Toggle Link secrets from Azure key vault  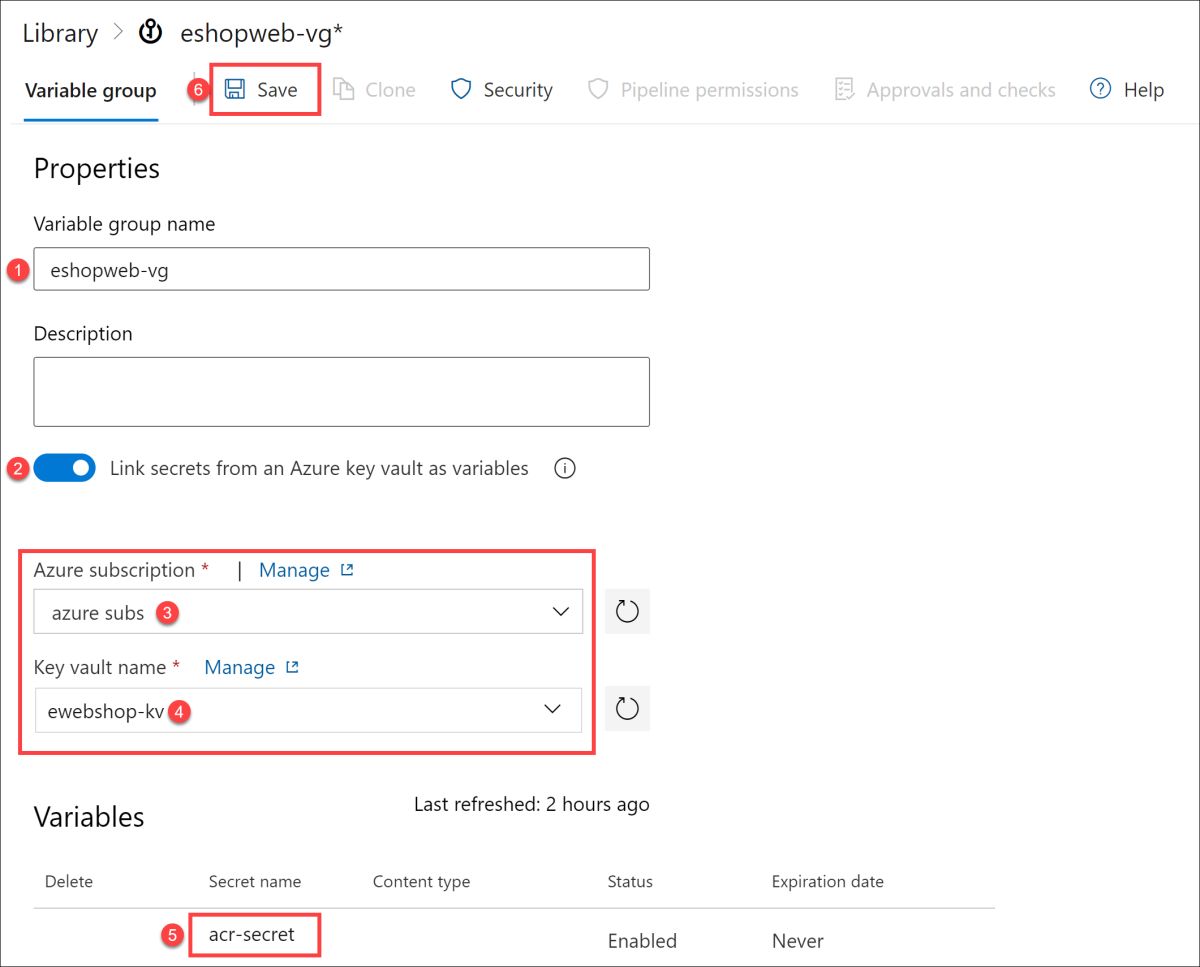[x=64, y=468]
